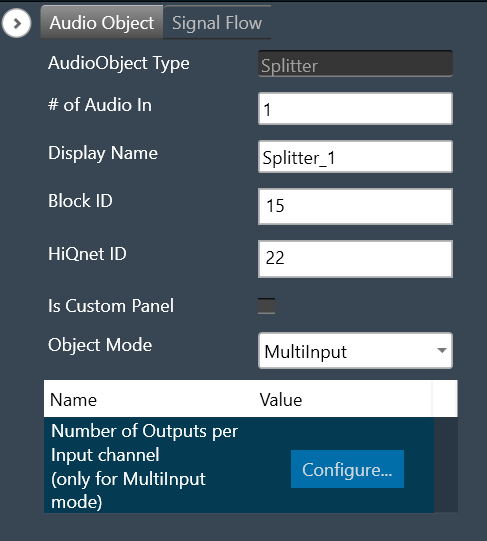Click the property table vertical scrollbar

pyautogui.click(x=446, y=465)
